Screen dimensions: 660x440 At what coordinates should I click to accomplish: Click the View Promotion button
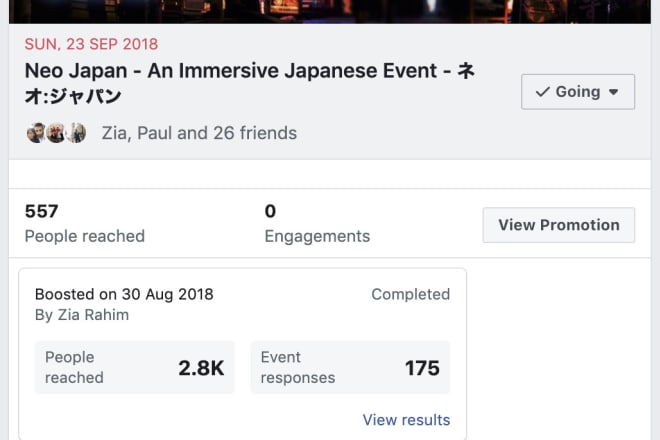tap(559, 225)
